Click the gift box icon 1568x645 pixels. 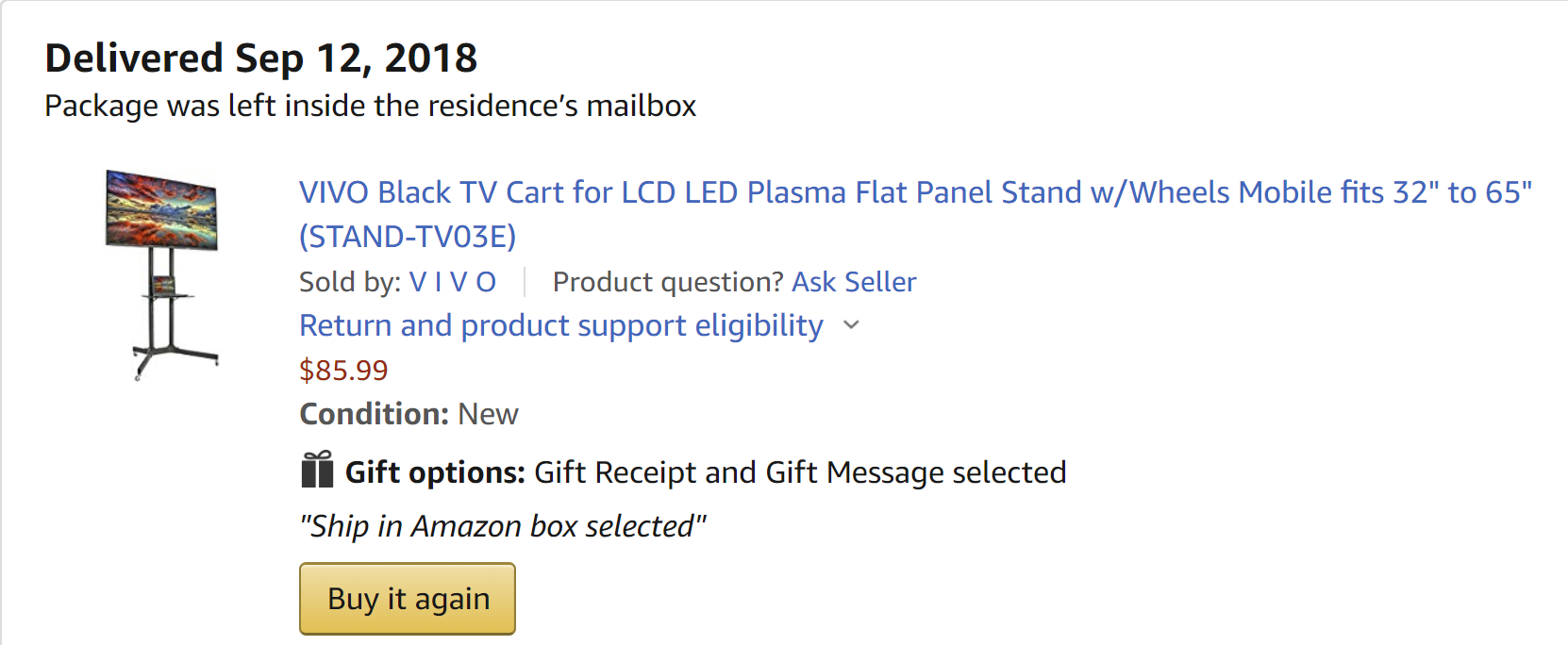click(x=317, y=470)
